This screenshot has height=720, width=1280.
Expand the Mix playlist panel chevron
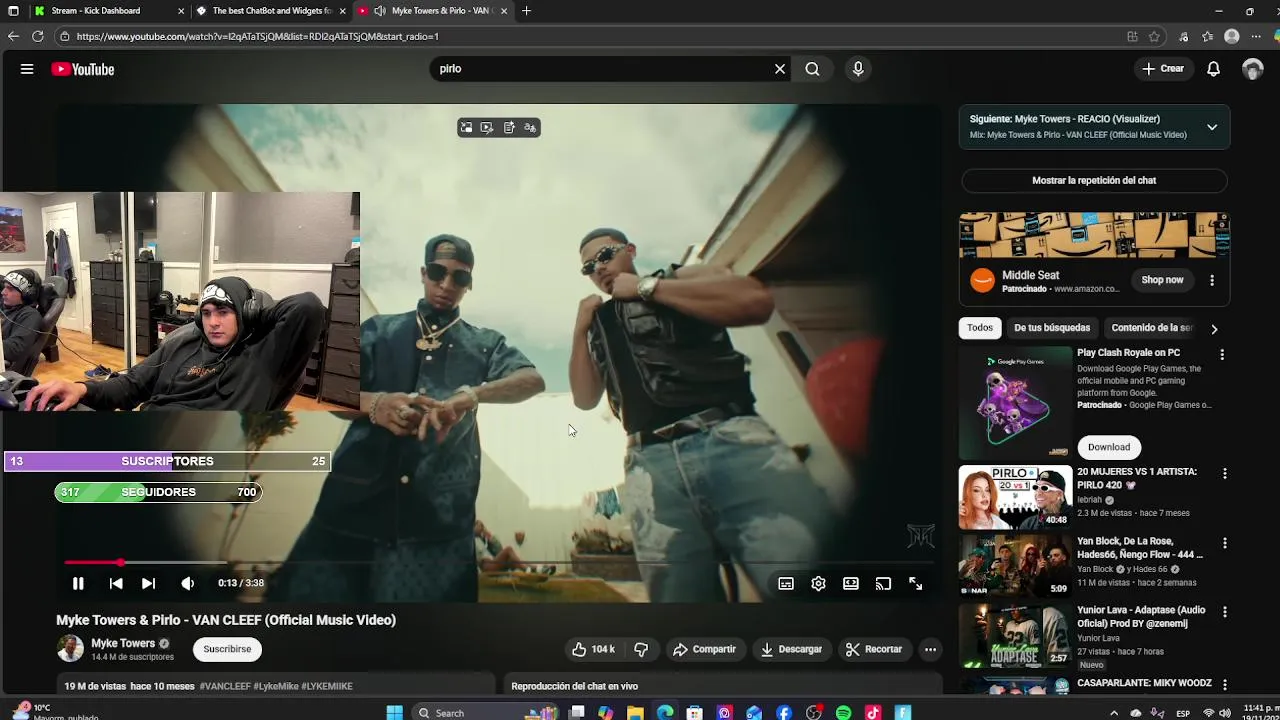click(x=1212, y=127)
